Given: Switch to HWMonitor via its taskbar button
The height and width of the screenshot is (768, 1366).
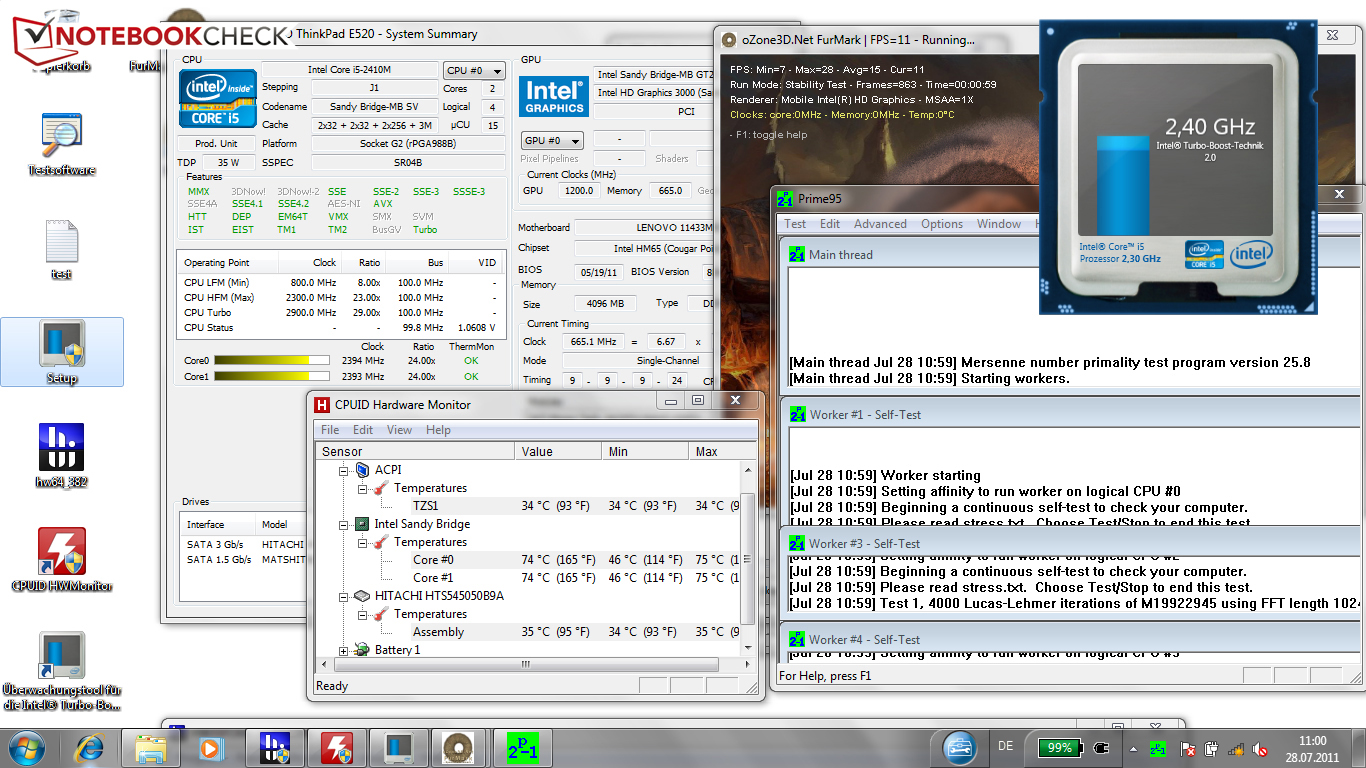Looking at the screenshot, I should (x=336, y=748).
